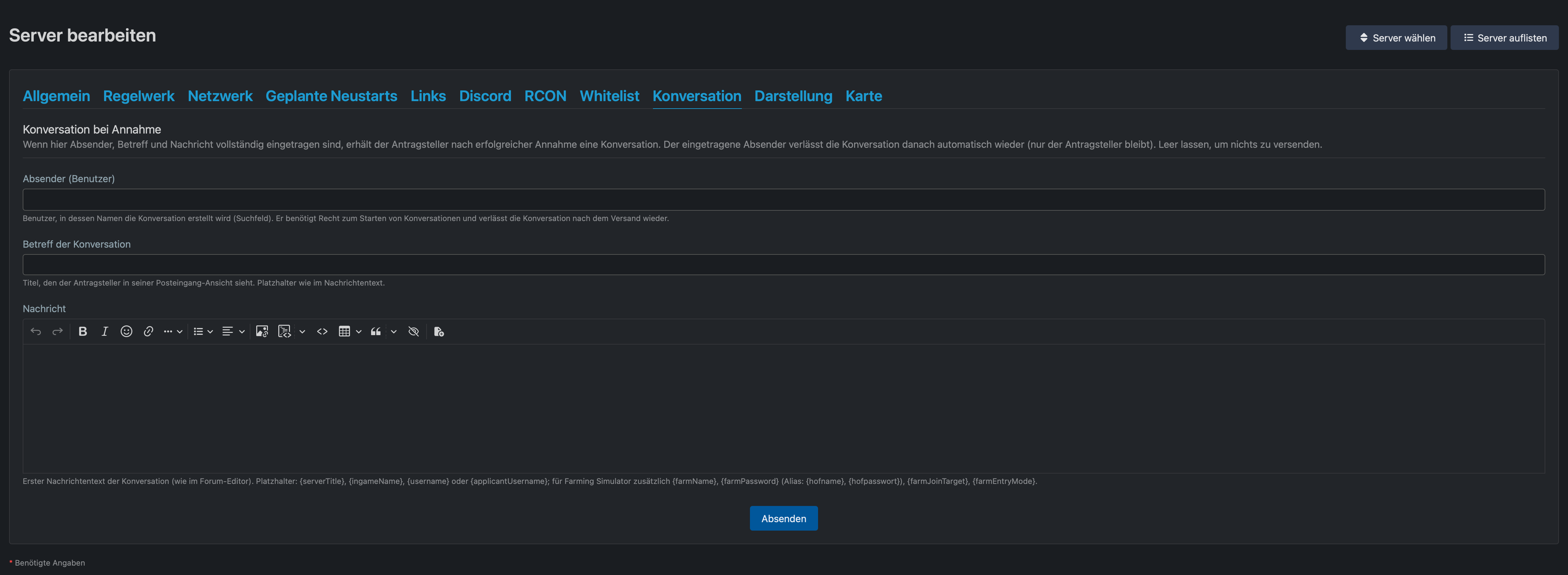Insert spoiler with the crossed-eye icon

pyautogui.click(x=414, y=332)
